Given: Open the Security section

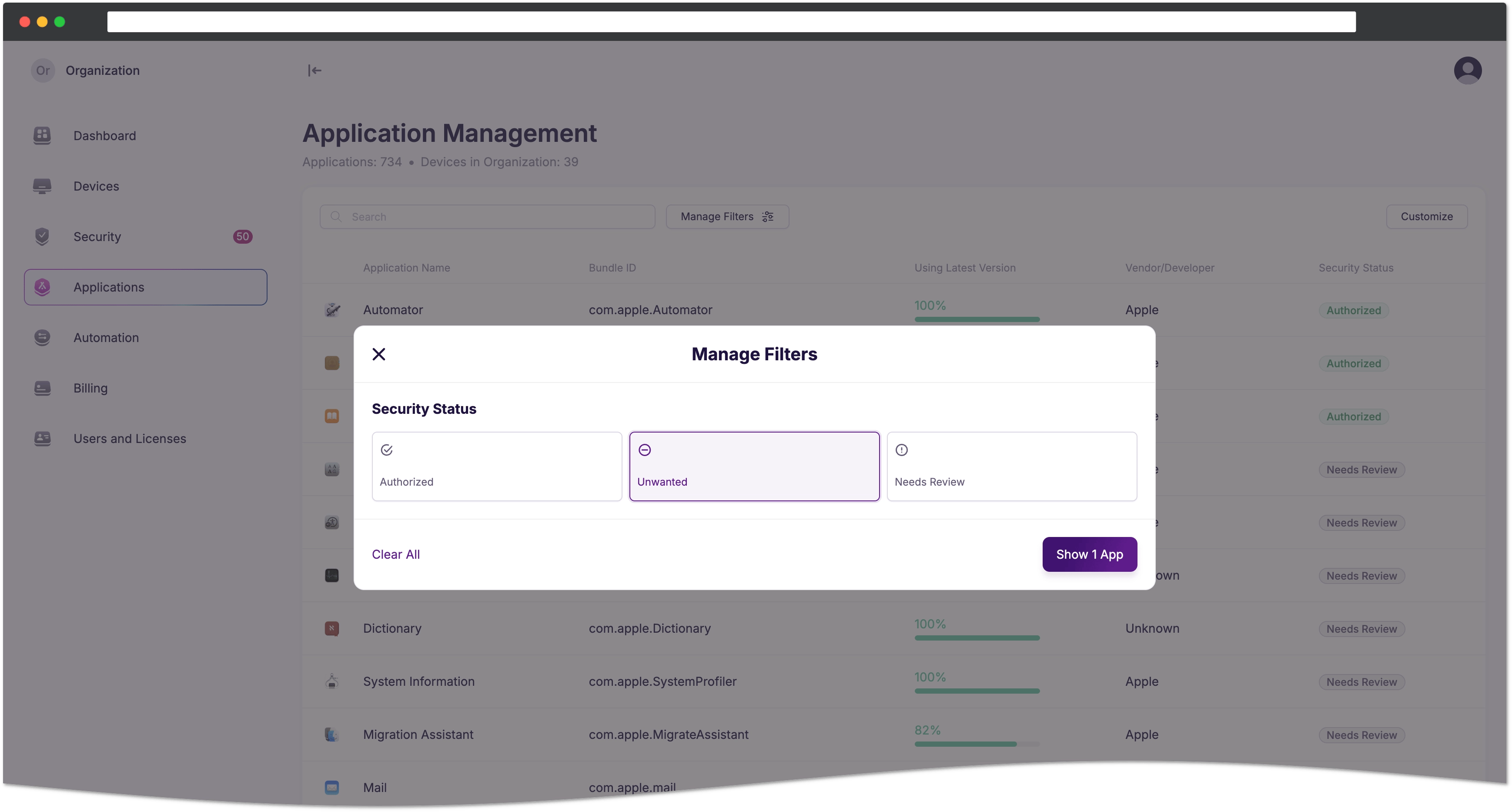Looking at the screenshot, I should pyautogui.click(x=146, y=237).
